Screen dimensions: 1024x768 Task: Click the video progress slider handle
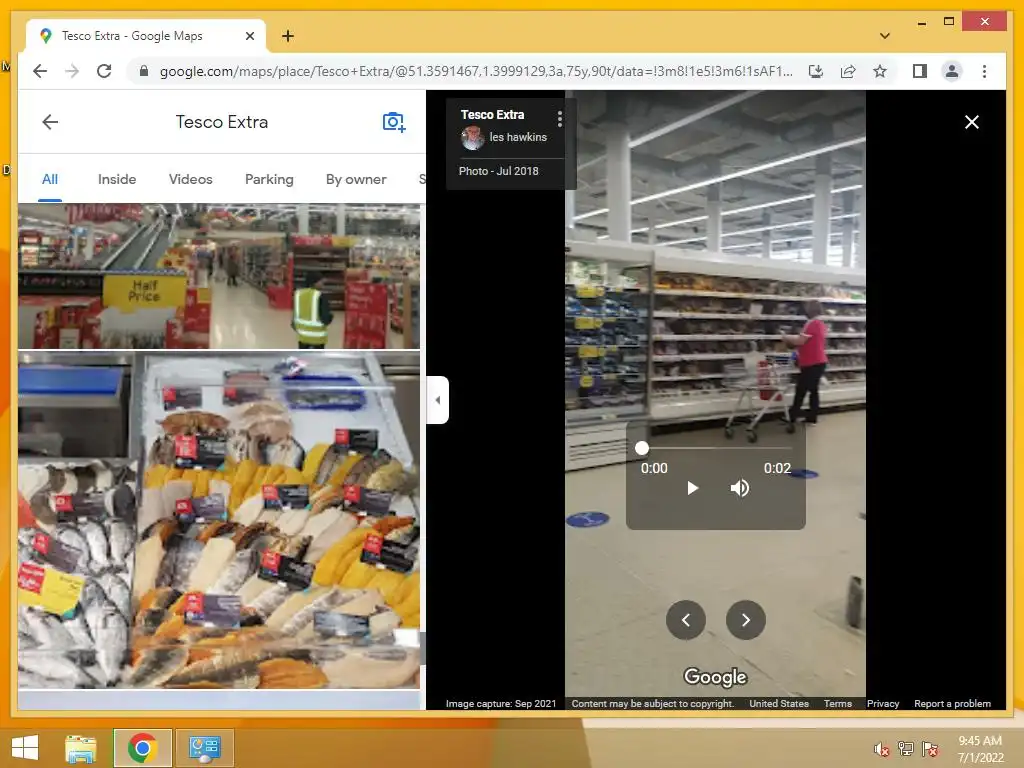(642, 448)
